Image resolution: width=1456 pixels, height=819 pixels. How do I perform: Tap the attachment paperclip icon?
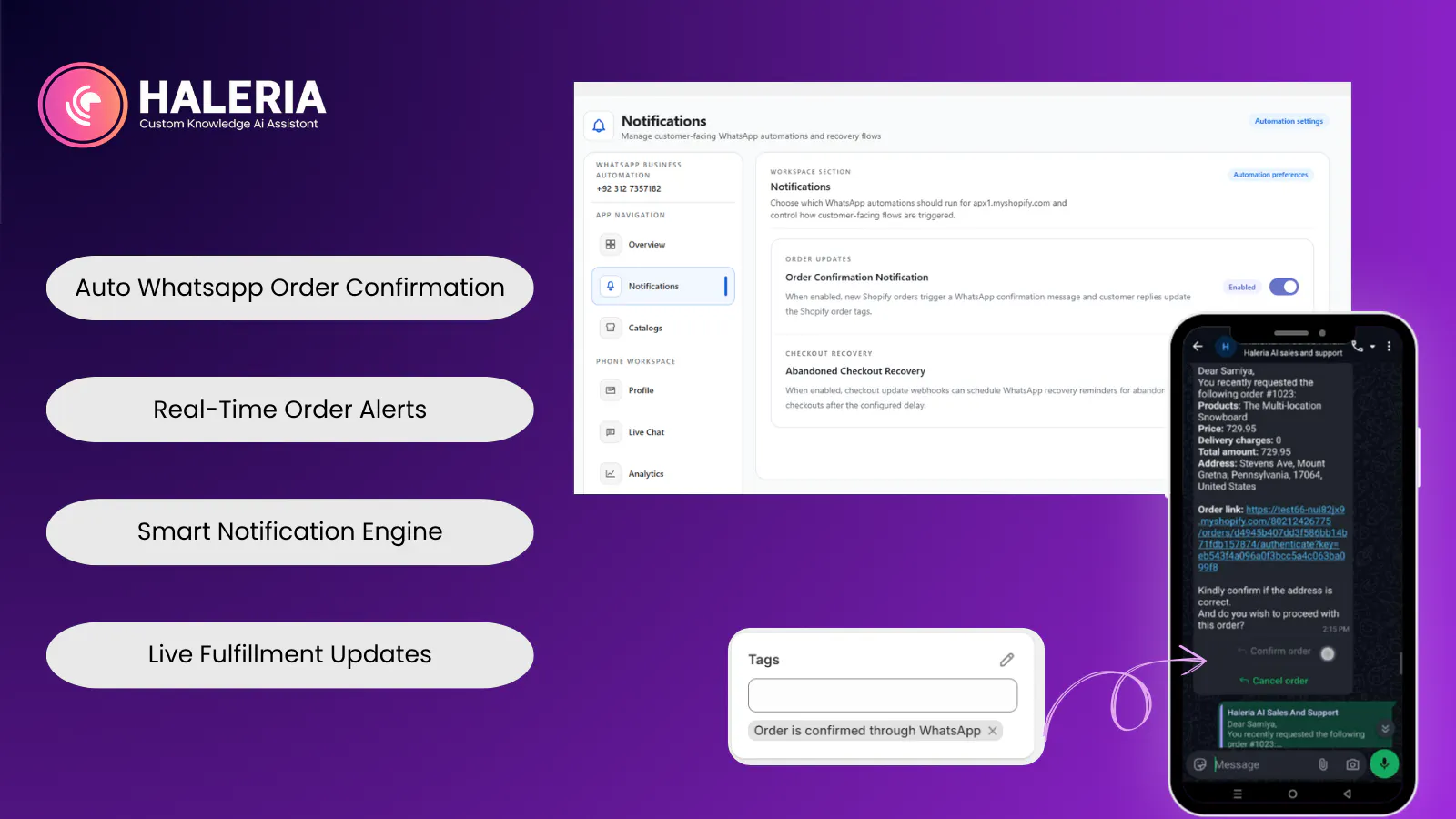(x=1323, y=764)
